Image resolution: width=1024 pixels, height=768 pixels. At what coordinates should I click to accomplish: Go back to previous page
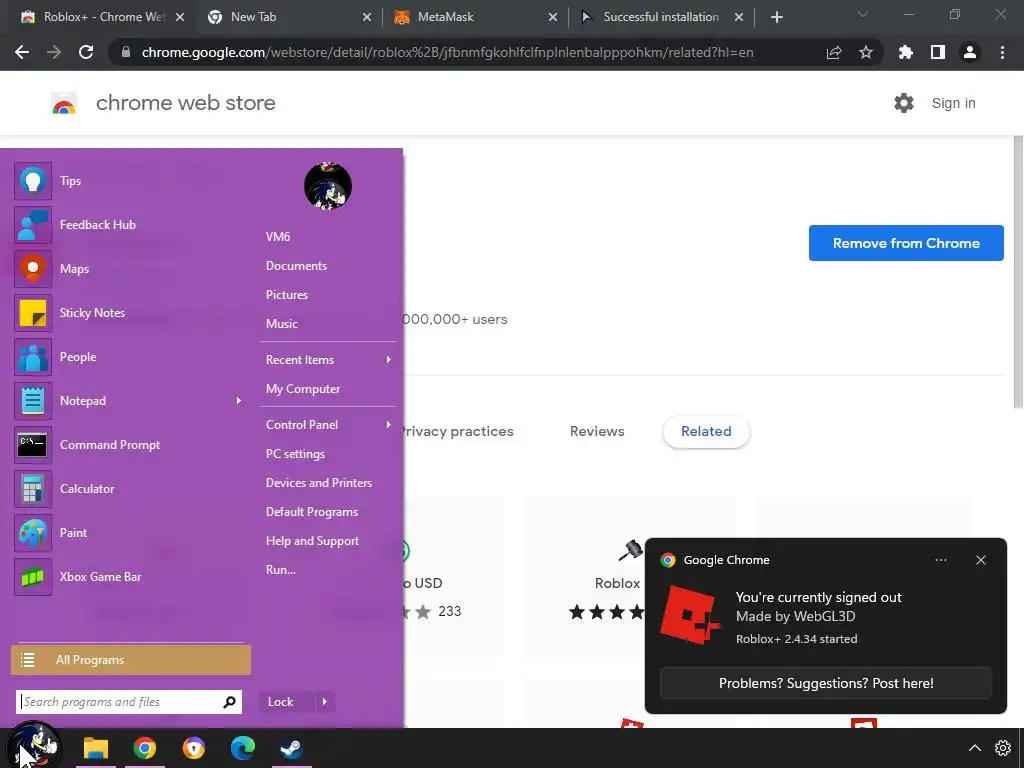22,52
